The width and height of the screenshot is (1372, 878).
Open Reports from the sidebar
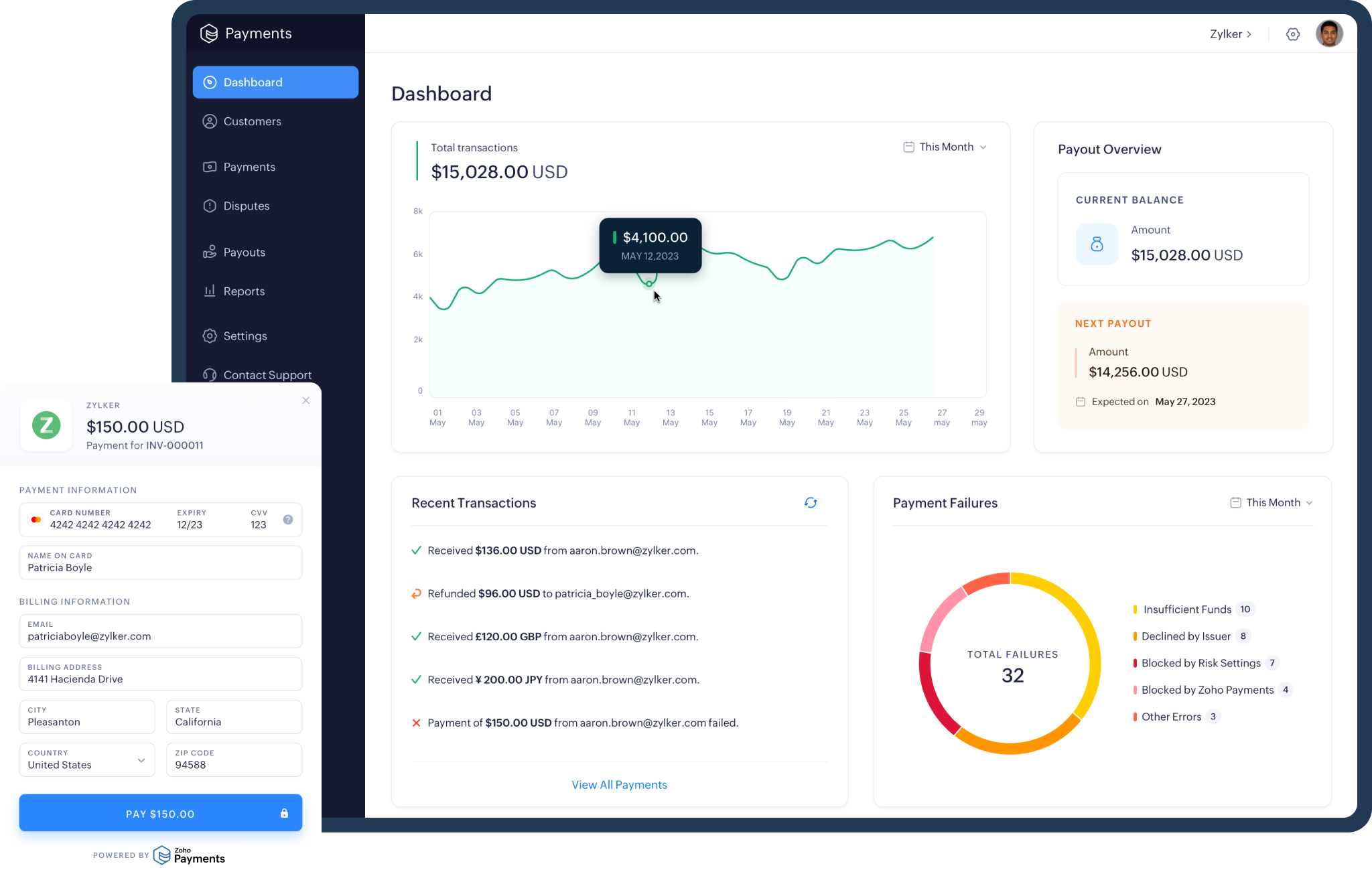(244, 291)
